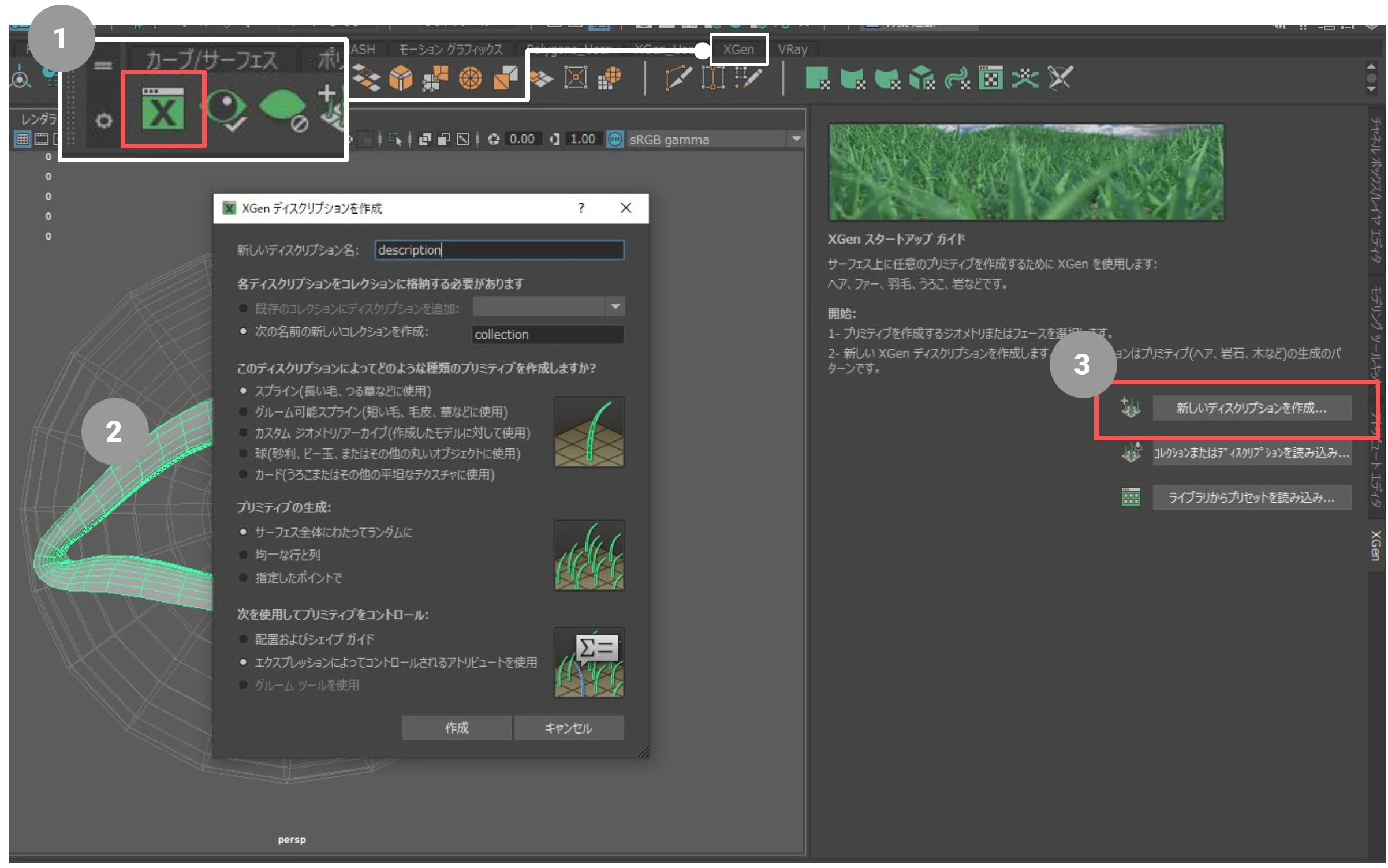
Task: Select the card primitive radio option
Action: [243, 474]
